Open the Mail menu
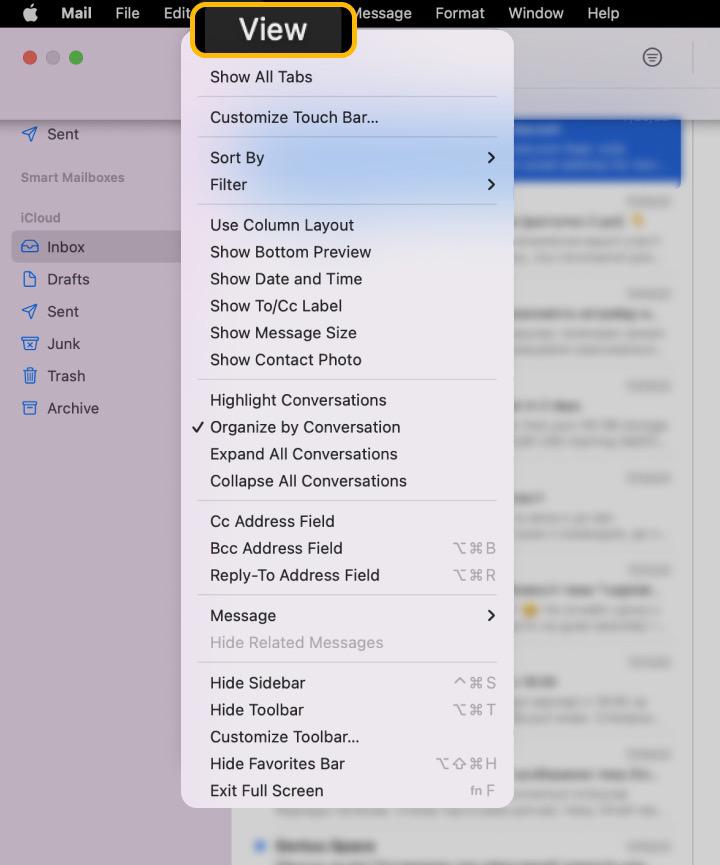This screenshot has height=865, width=720. [x=76, y=13]
